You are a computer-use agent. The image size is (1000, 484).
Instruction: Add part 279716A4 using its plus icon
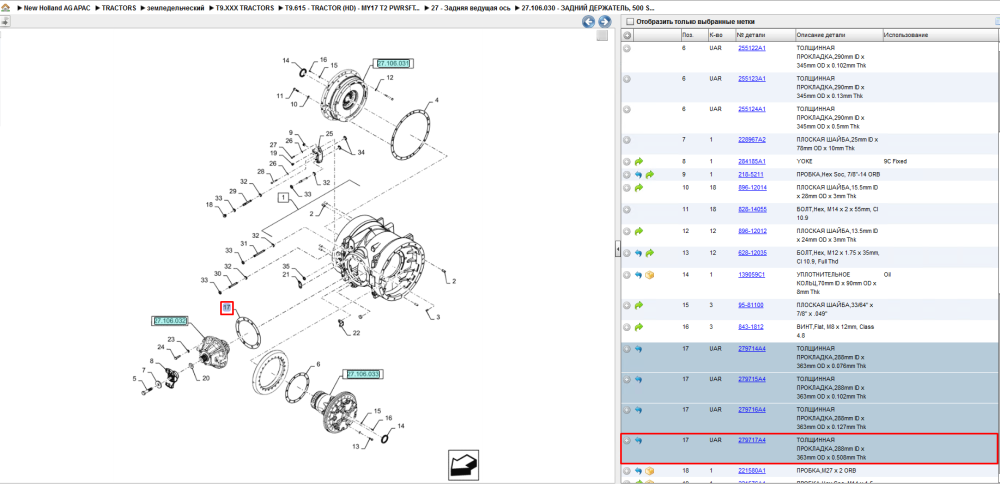tap(627, 410)
